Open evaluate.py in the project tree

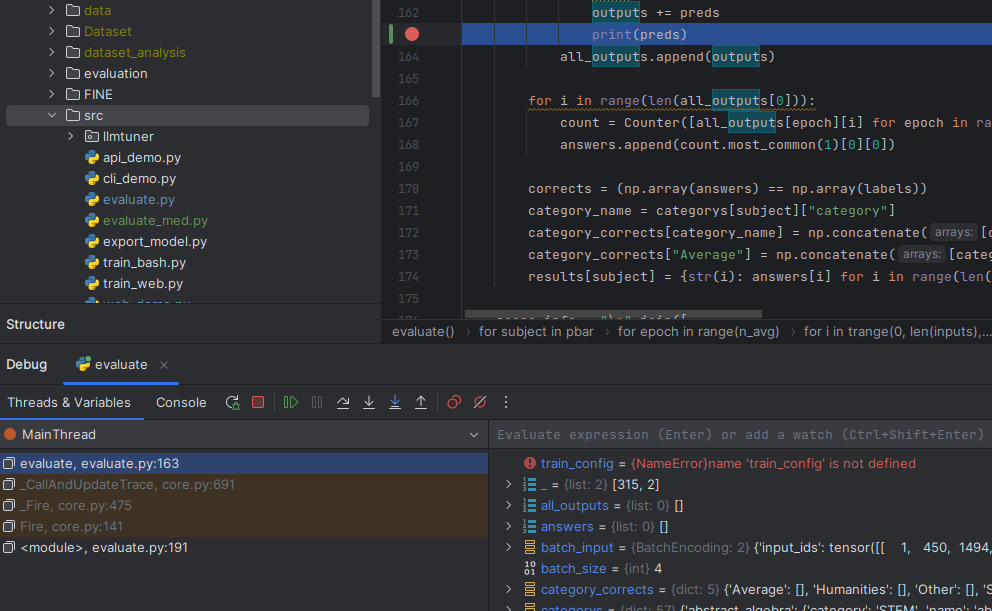pyautogui.click(x=139, y=199)
